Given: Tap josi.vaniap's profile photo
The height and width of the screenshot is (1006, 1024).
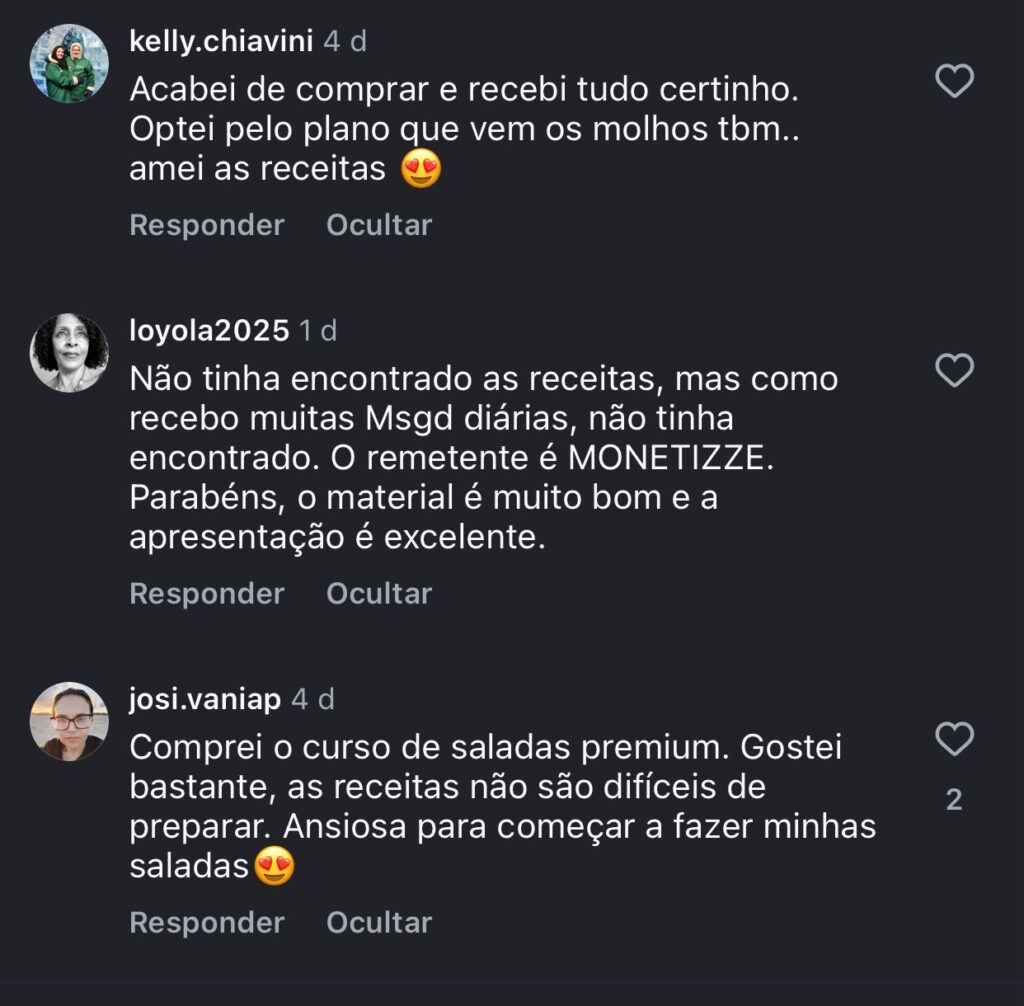Looking at the screenshot, I should tap(69, 721).
